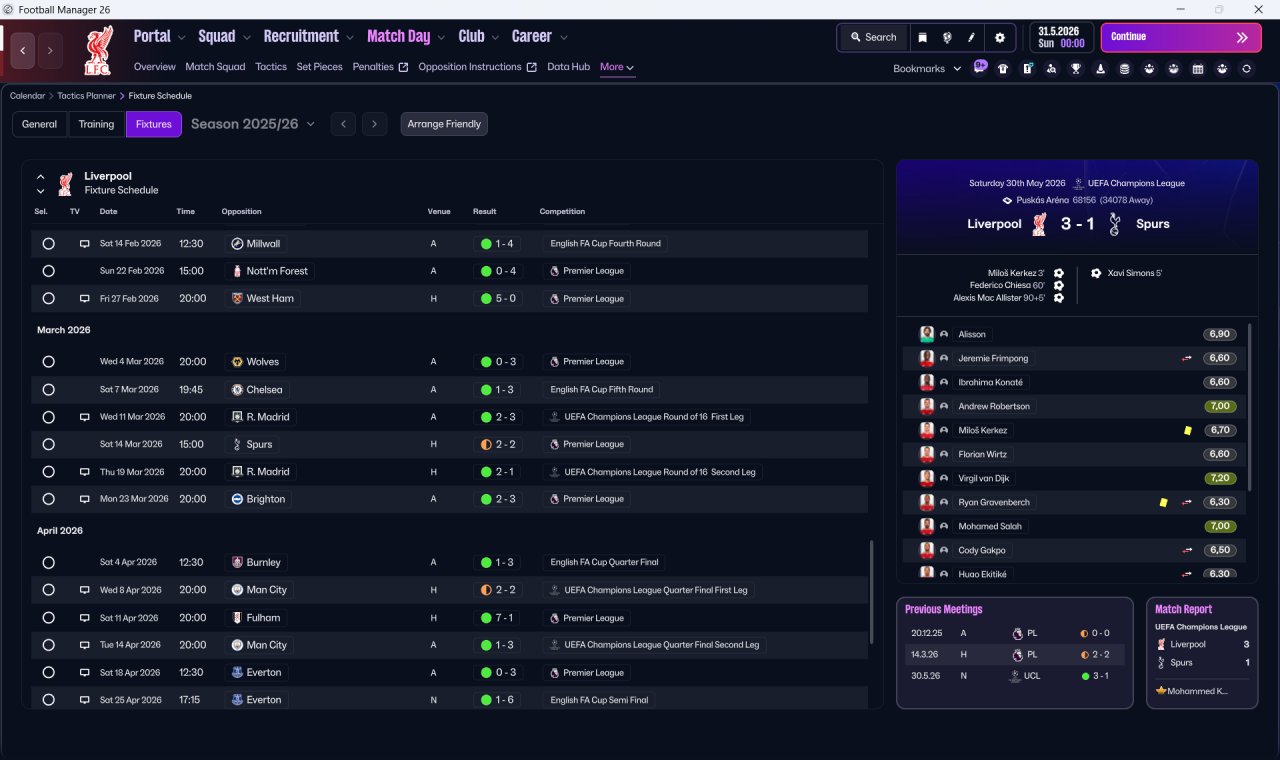Open the settings gear in top bar
The image size is (1280, 760).
[999, 37]
